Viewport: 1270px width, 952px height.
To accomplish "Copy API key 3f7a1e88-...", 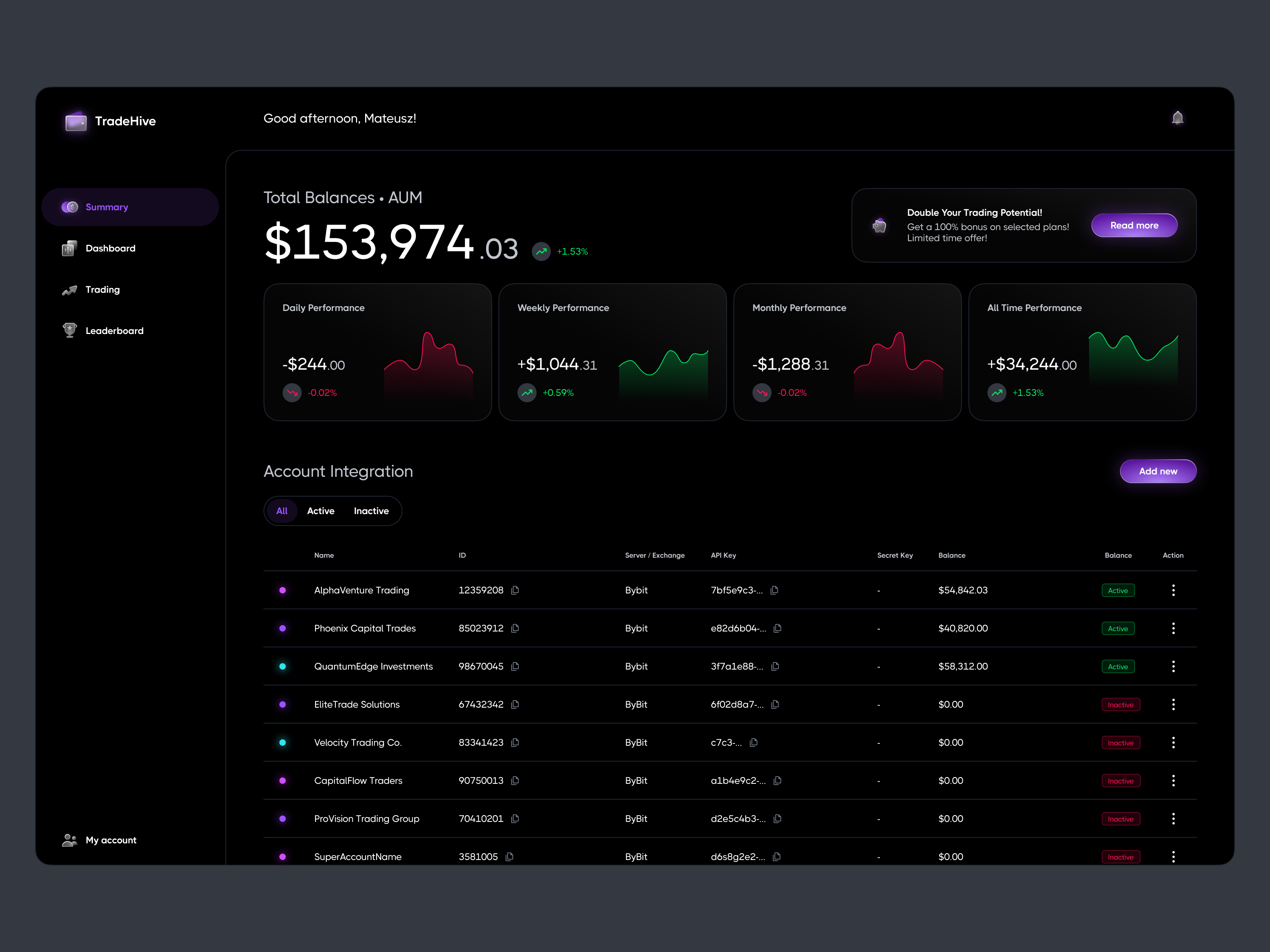I will point(775,666).
